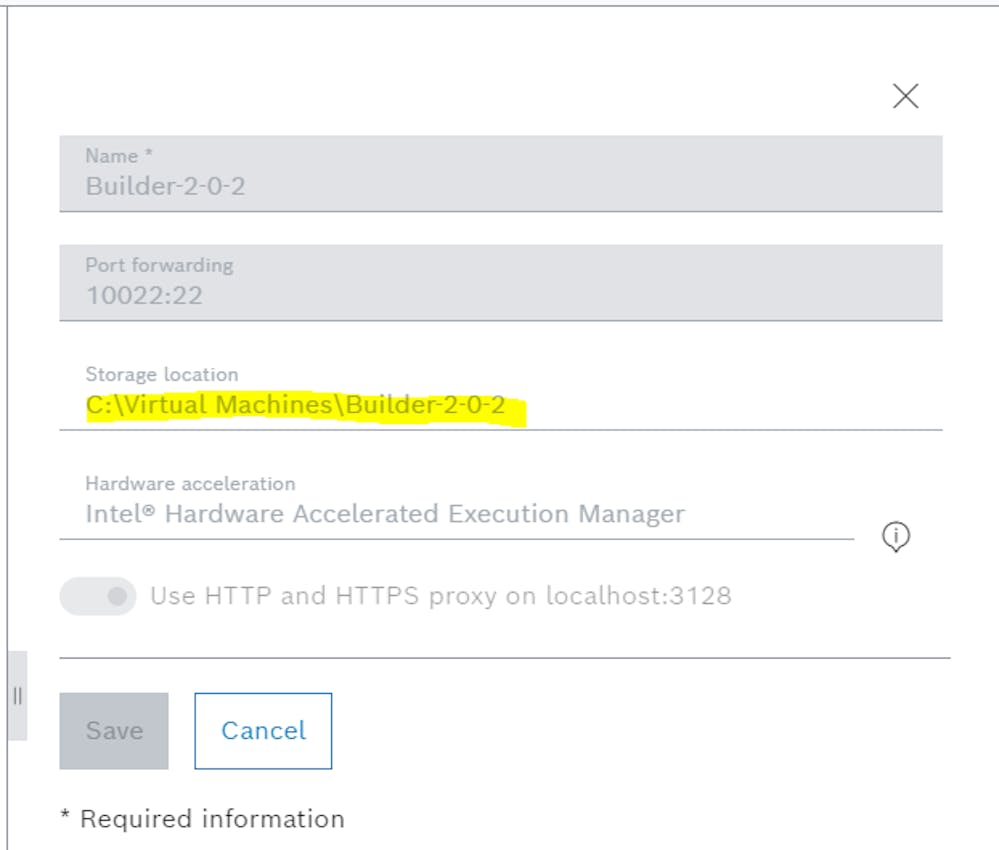Click the underline beneath Storage location field
This screenshot has height=850, width=999.
(500, 429)
